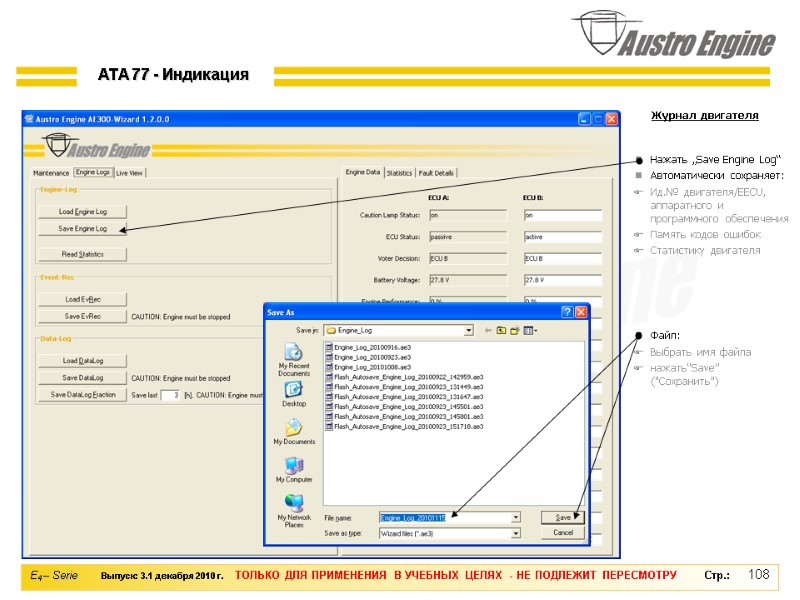Click the help question mark in Save As title bar
Image resolution: width=800 pixels, height=600 pixels.
click(x=567, y=312)
